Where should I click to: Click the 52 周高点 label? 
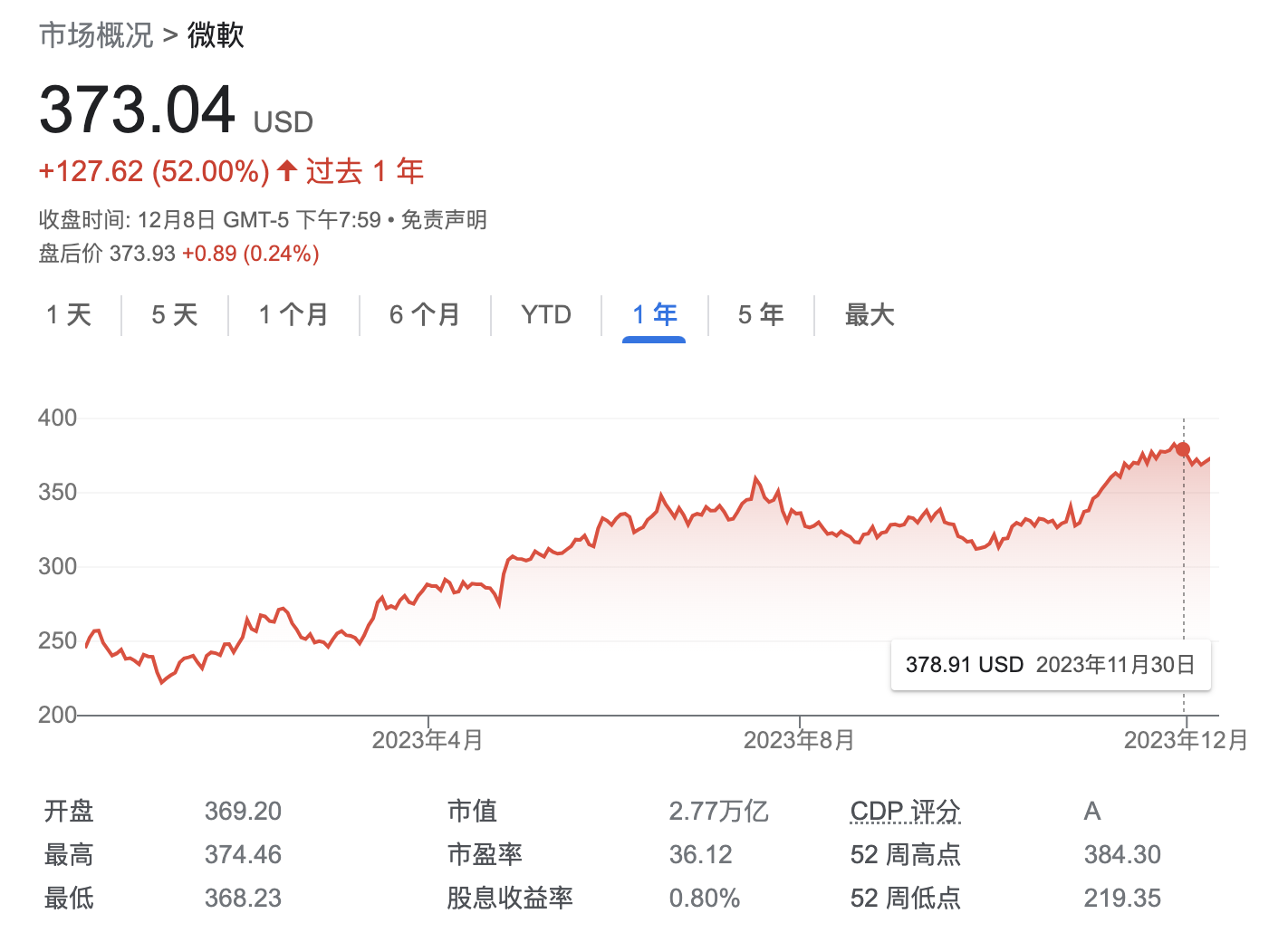905,854
